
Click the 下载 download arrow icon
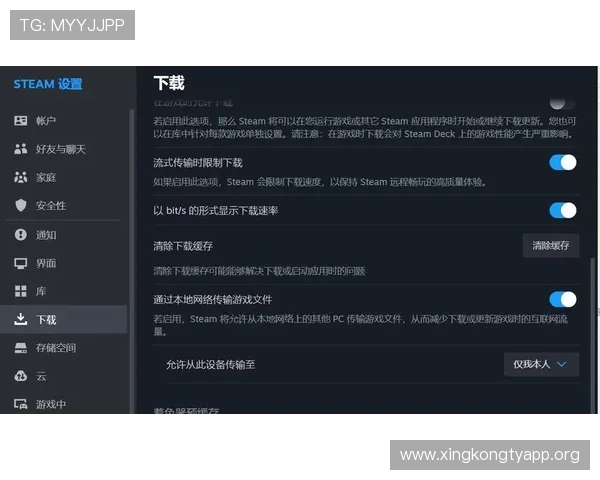tap(21, 319)
